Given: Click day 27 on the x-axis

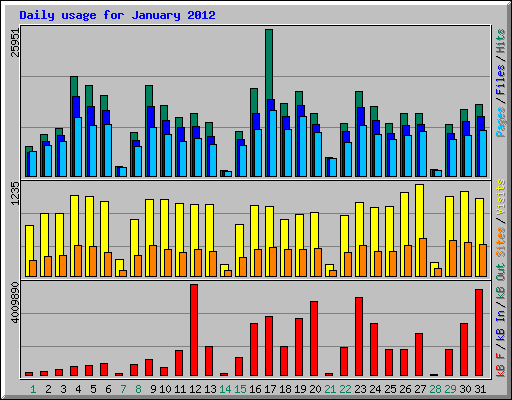Looking at the screenshot, I should click(420, 389).
